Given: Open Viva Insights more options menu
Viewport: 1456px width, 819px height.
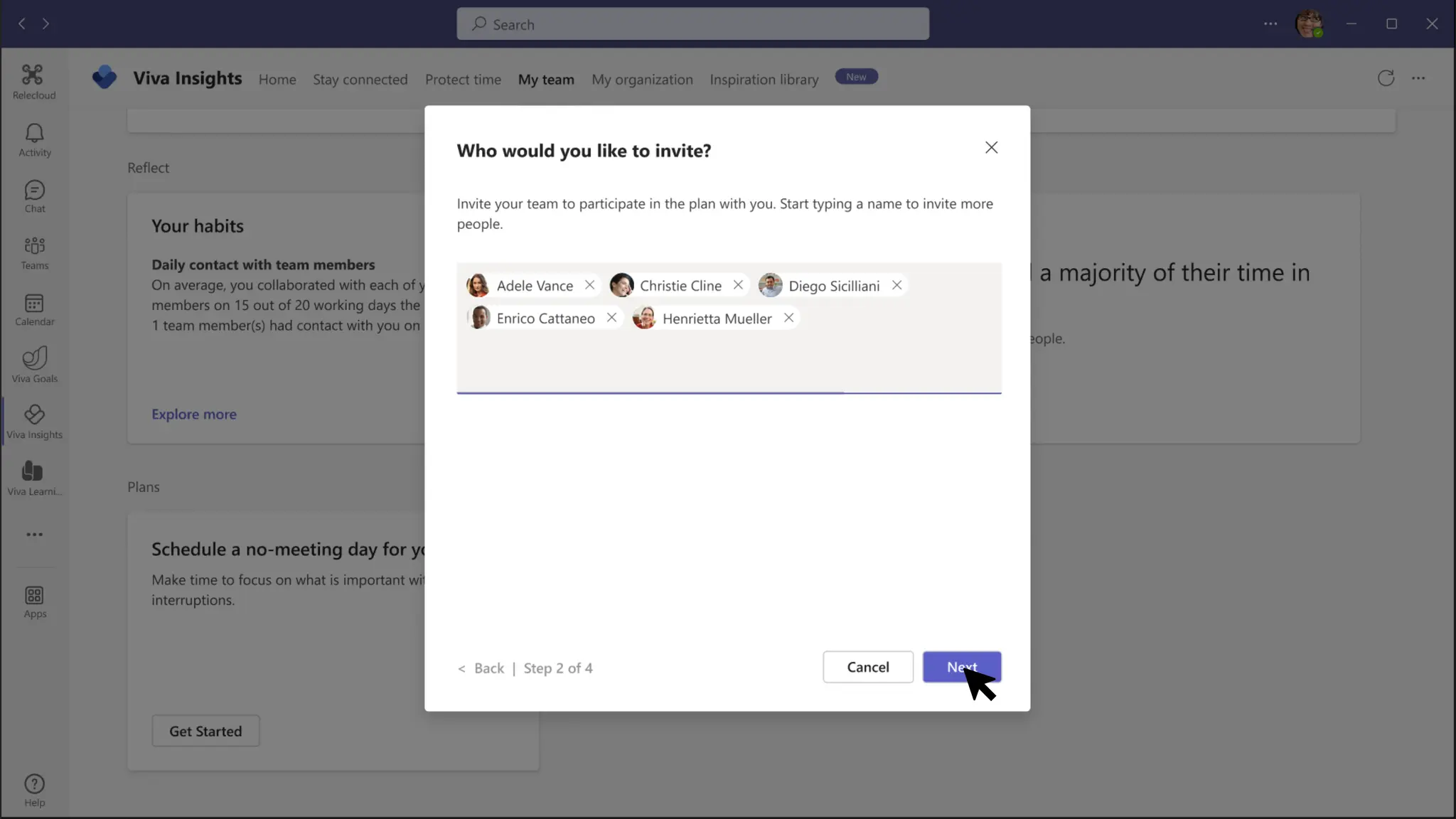Looking at the screenshot, I should pyautogui.click(x=1418, y=78).
